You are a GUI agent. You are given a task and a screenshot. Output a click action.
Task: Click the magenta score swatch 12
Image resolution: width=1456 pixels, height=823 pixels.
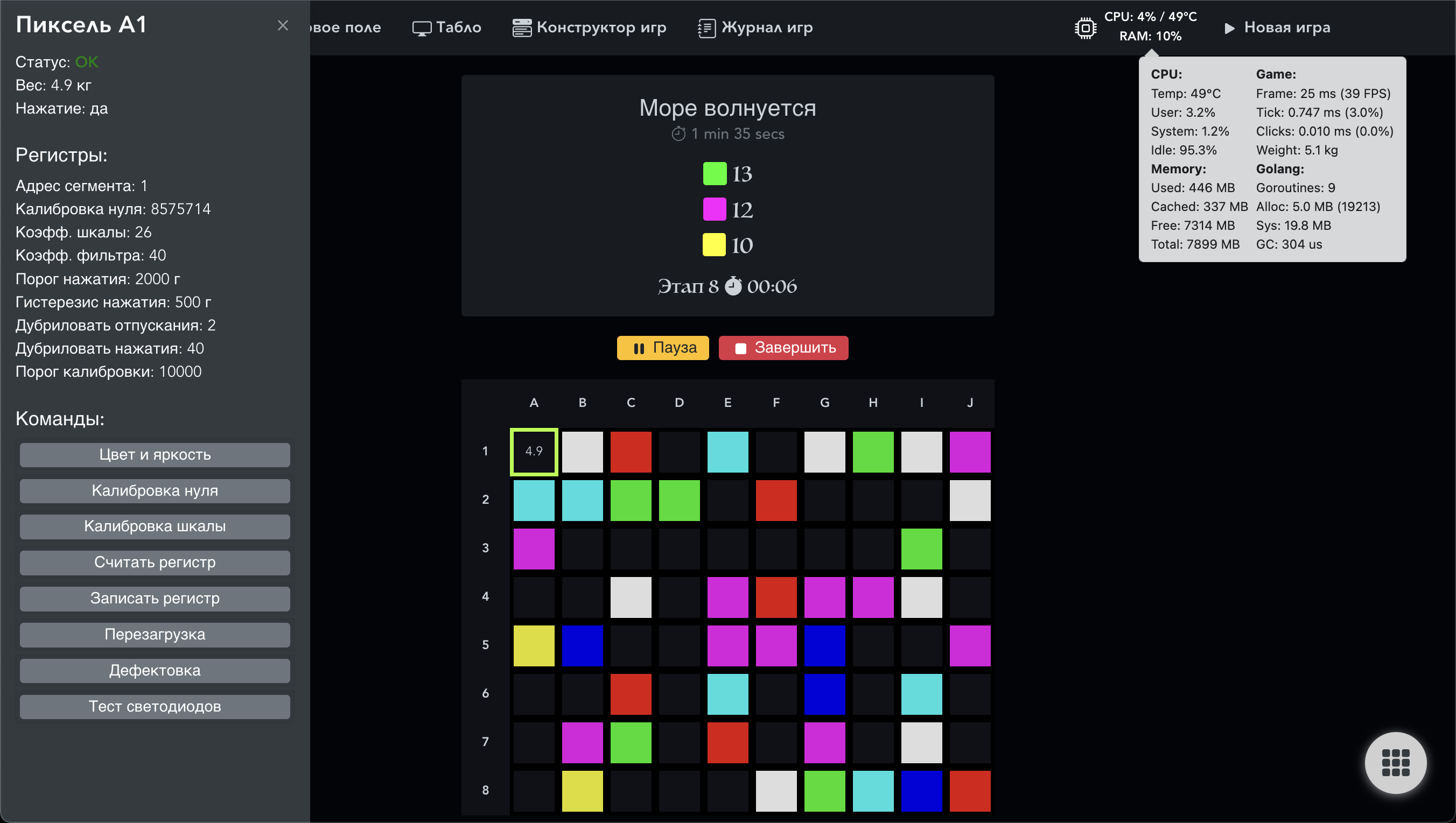click(714, 209)
